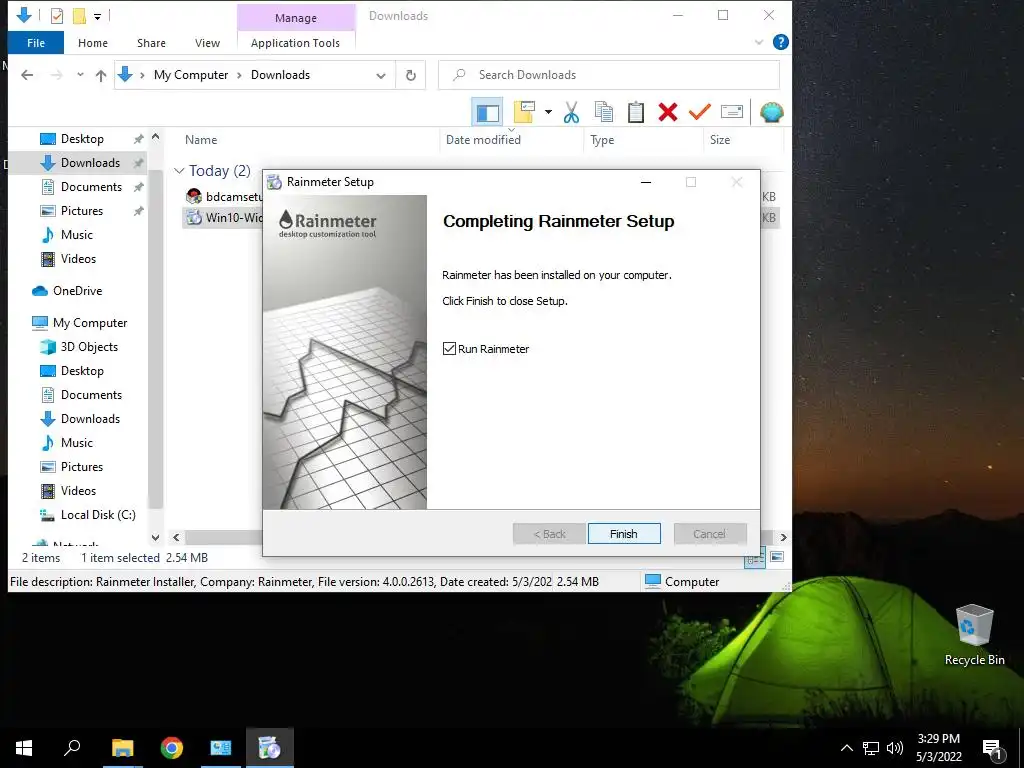Switch to the Share ribbon tab
The image size is (1024, 768).
151,43
